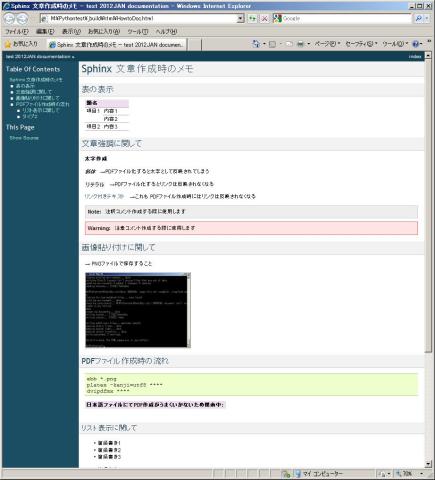Viewport: 435px width, 480px height.
Task: Click the 内容2 table cell
Action: pos(111,119)
